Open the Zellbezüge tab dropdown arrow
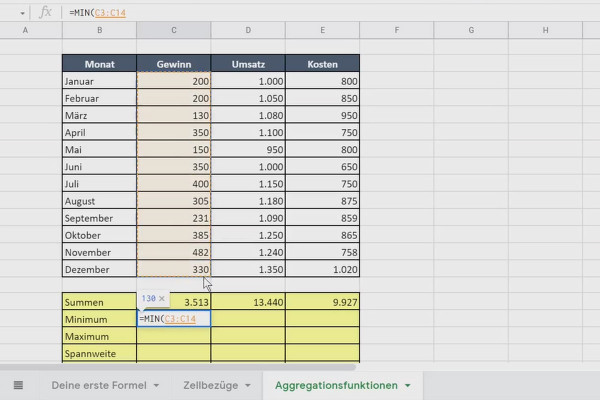 248,385
